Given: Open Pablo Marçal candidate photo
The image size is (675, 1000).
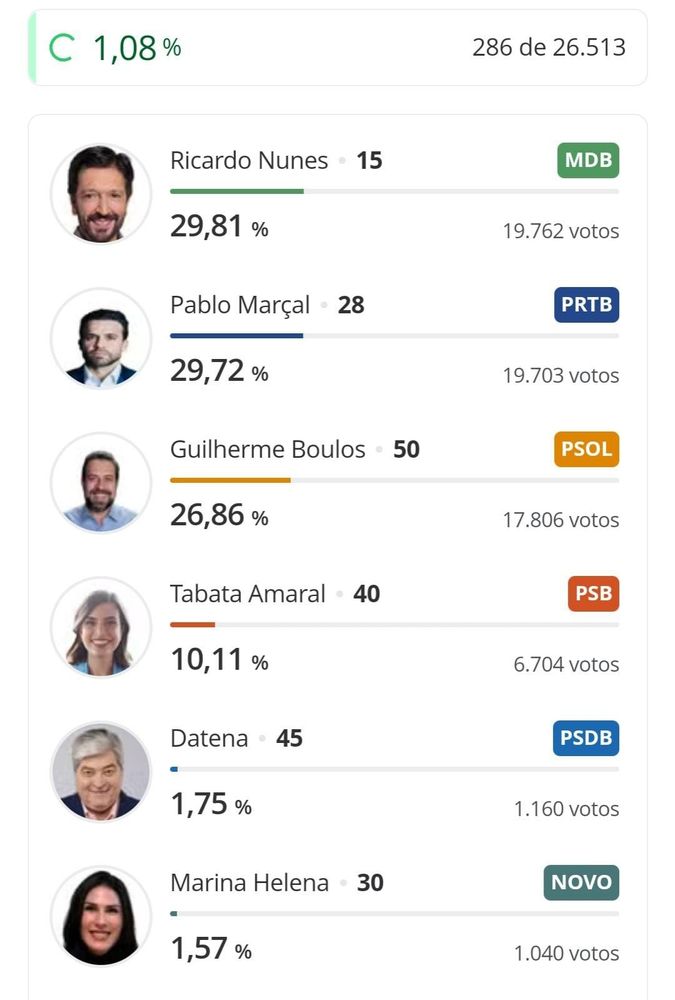Looking at the screenshot, I should click(x=101, y=339).
